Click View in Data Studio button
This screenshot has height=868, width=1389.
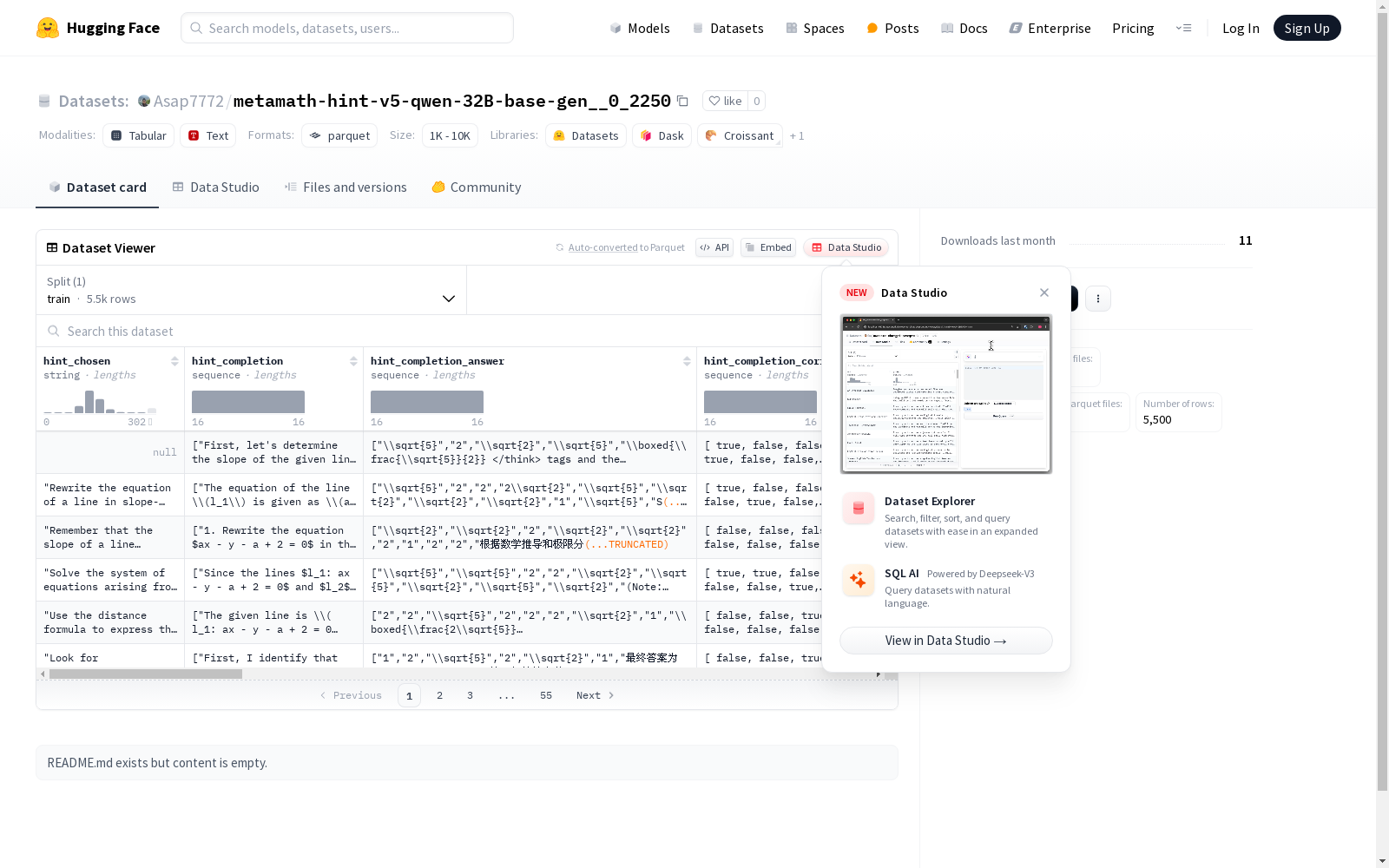(946, 641)
